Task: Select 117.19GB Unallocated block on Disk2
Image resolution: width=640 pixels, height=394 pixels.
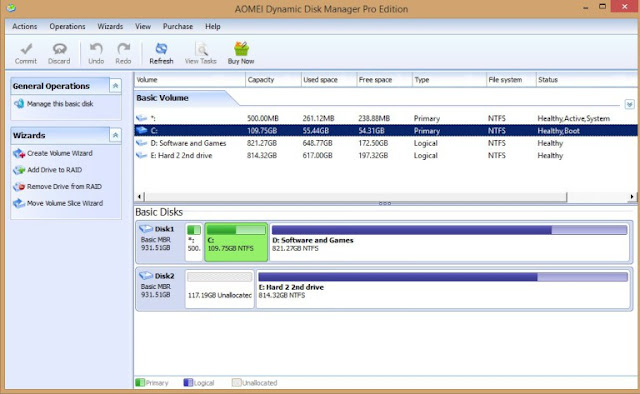Action: (x=220, y=289)
